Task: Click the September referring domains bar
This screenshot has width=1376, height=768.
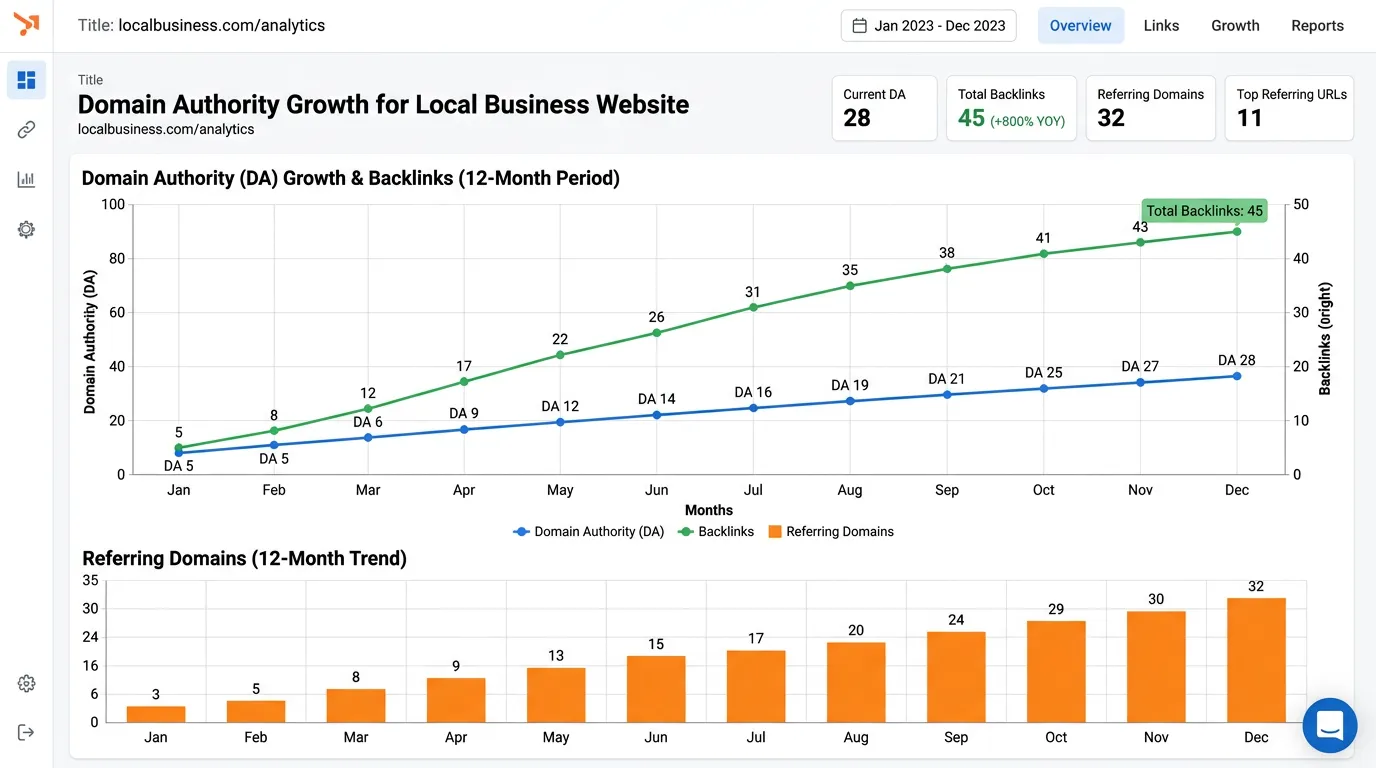Action: click(x=956, y=677)
